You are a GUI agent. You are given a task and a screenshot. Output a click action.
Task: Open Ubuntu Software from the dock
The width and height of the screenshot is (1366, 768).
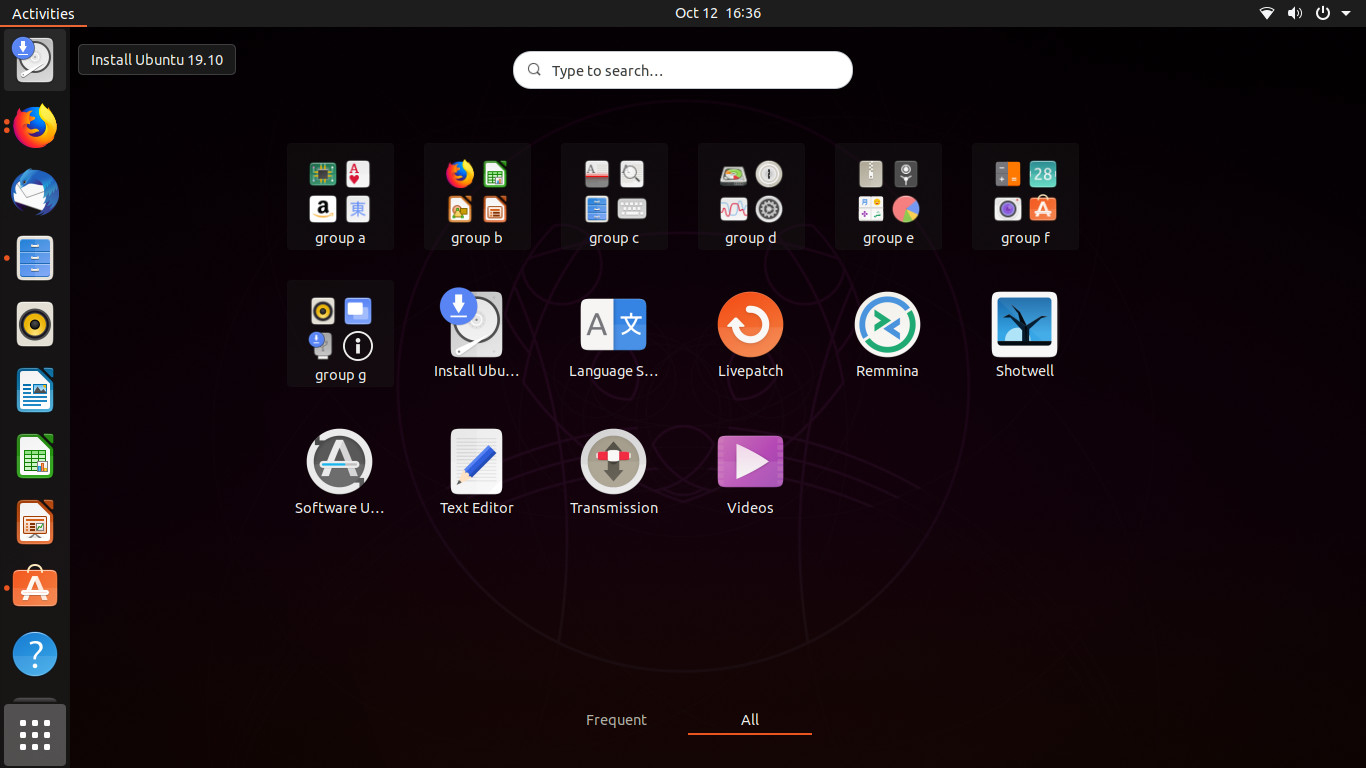pos(35,588)
